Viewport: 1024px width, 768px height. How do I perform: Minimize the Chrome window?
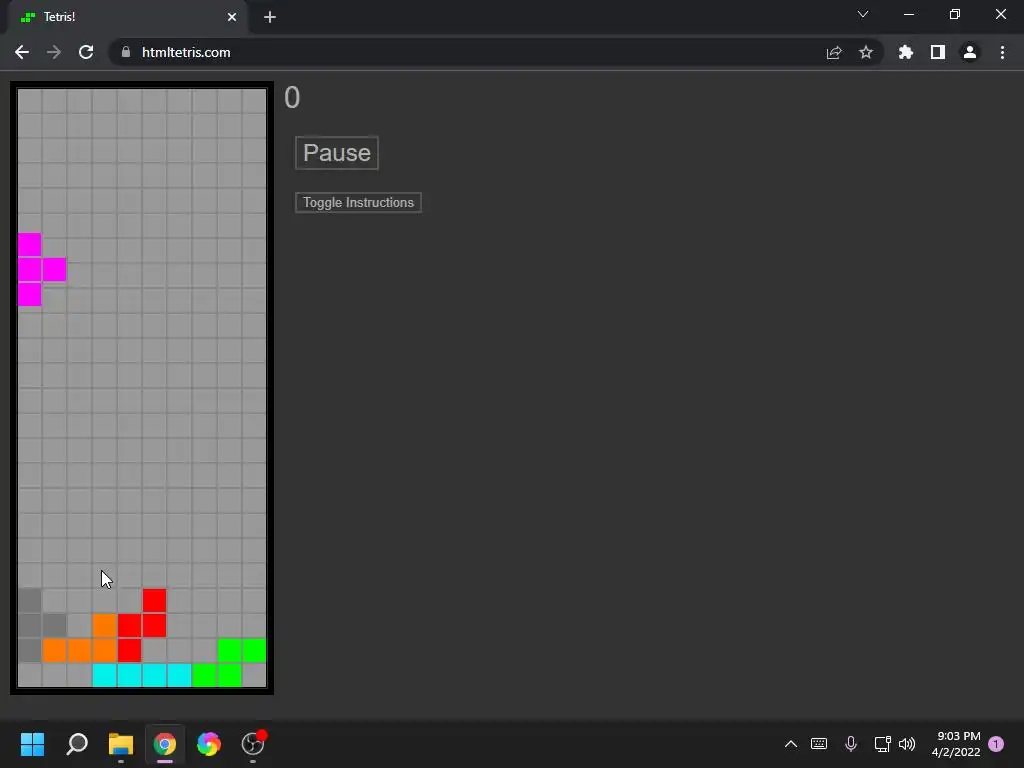pos(908,14)
